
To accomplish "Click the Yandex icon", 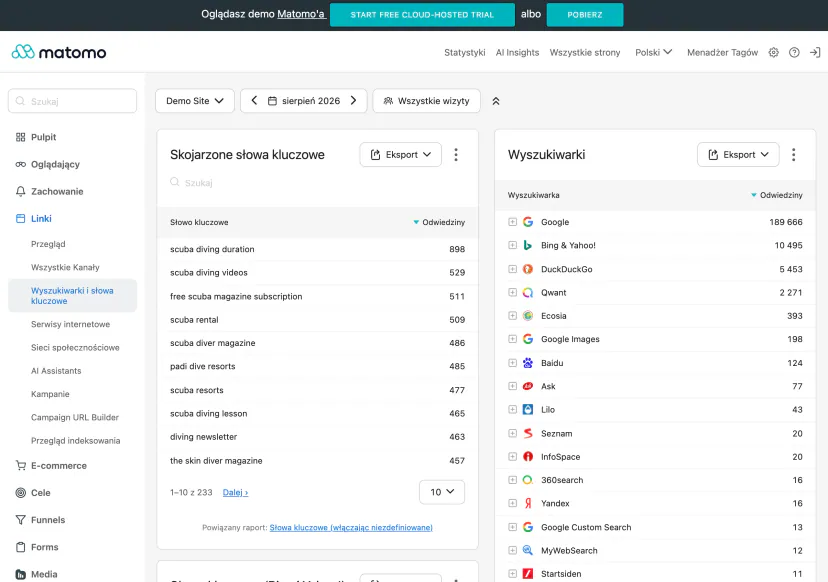I will click(x=528, y=503).
